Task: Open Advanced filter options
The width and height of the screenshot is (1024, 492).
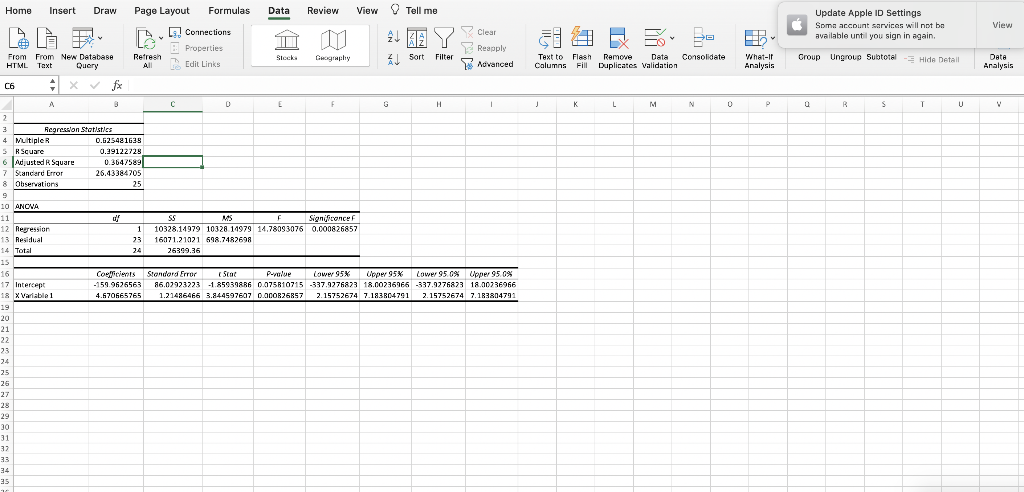Action: click(x=487, y=64)
